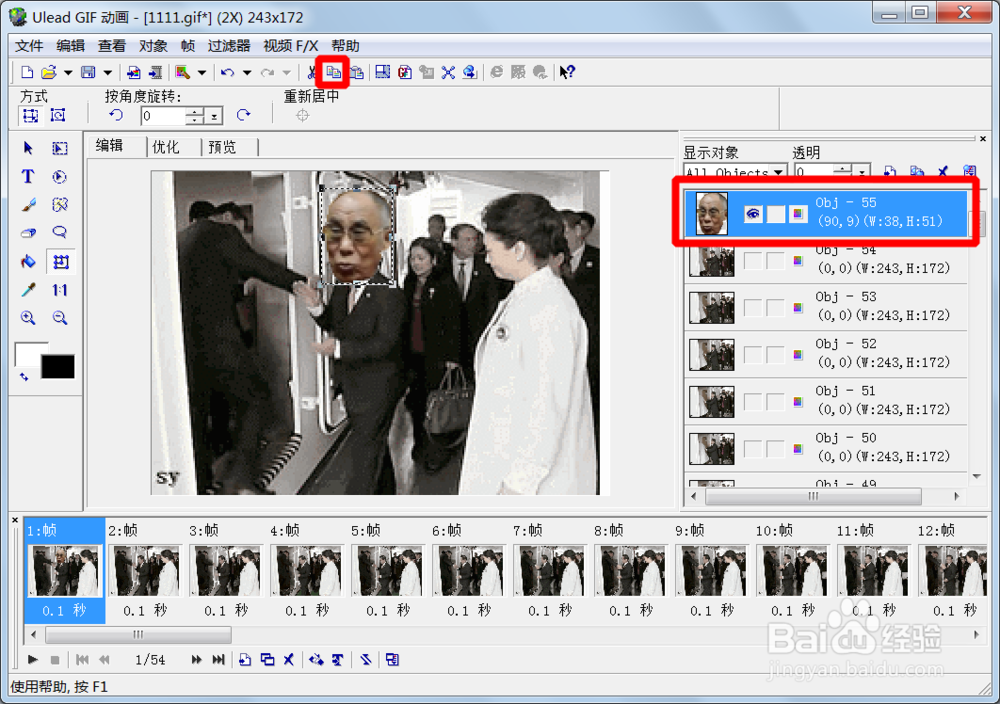The image size is (1000, 704).
Task: Click the Copy icon in main toolbar
Action: pos(333,72)
